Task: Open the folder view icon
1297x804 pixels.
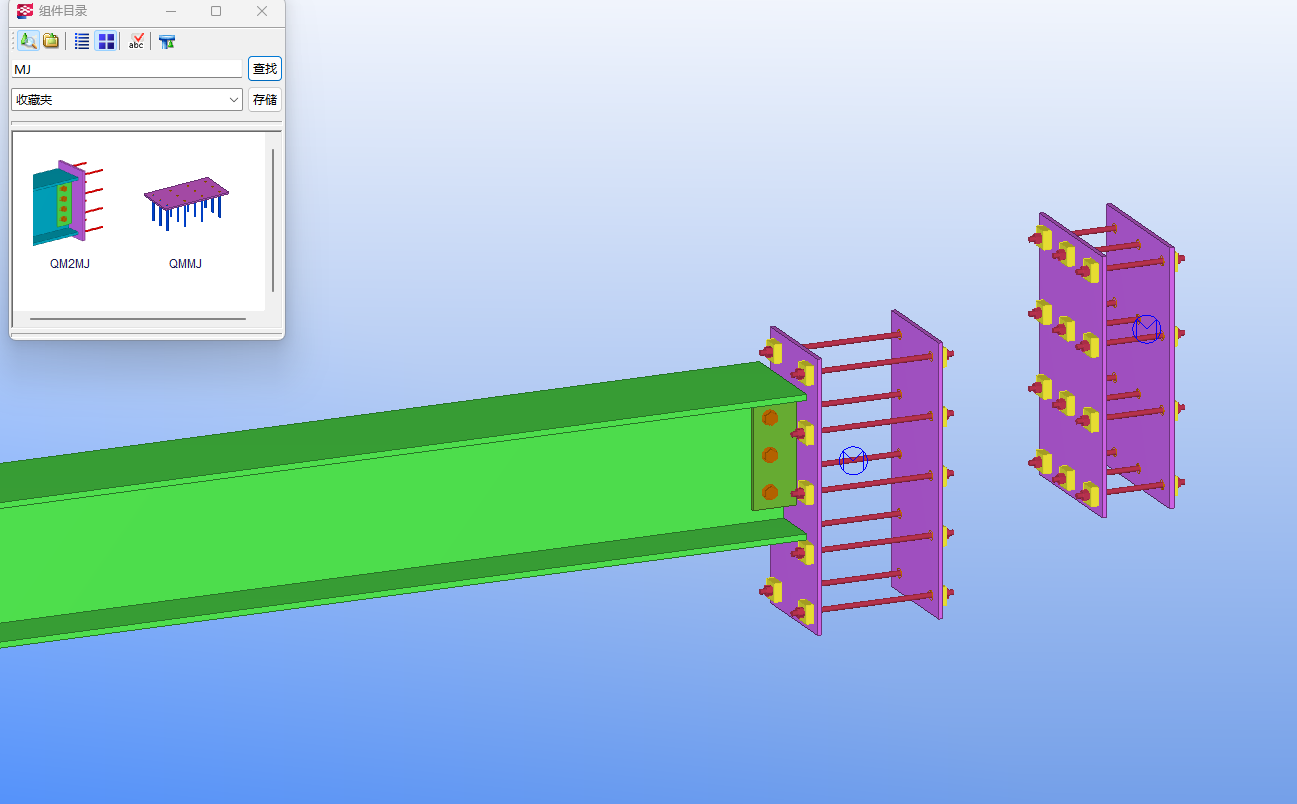Action: pos(51,41)
